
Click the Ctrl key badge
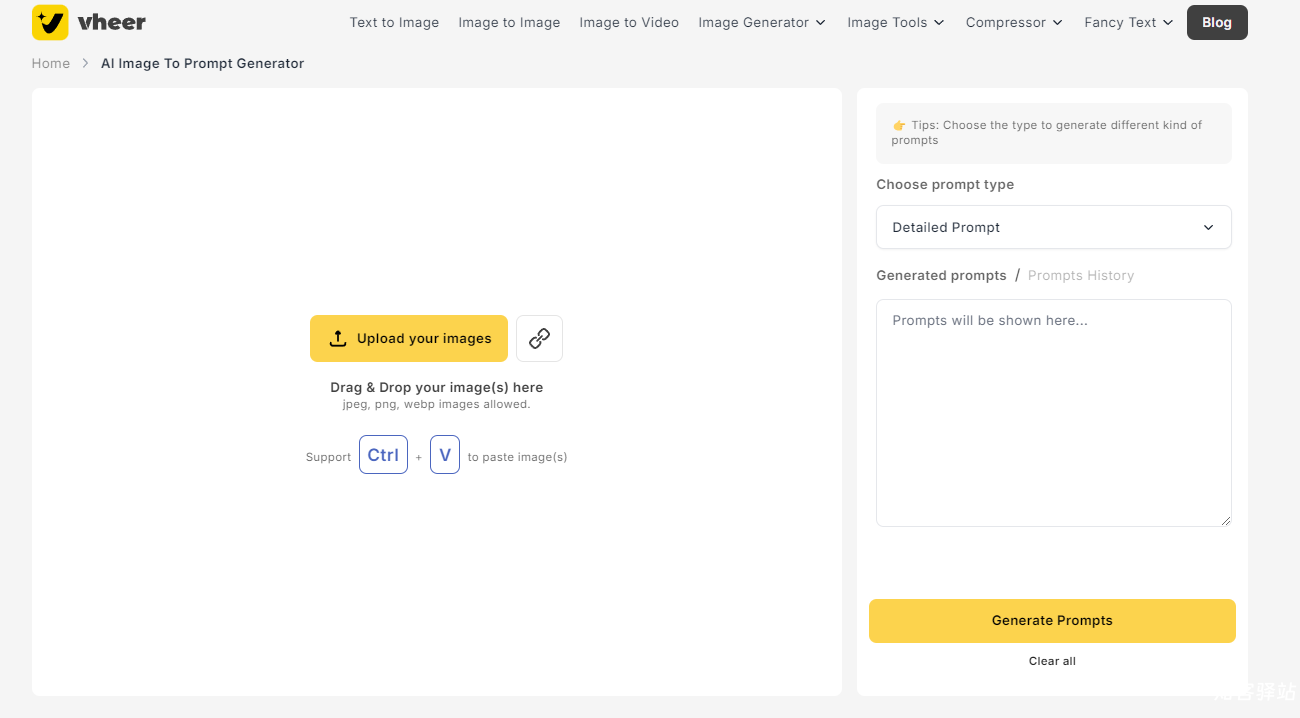point(383,455)
